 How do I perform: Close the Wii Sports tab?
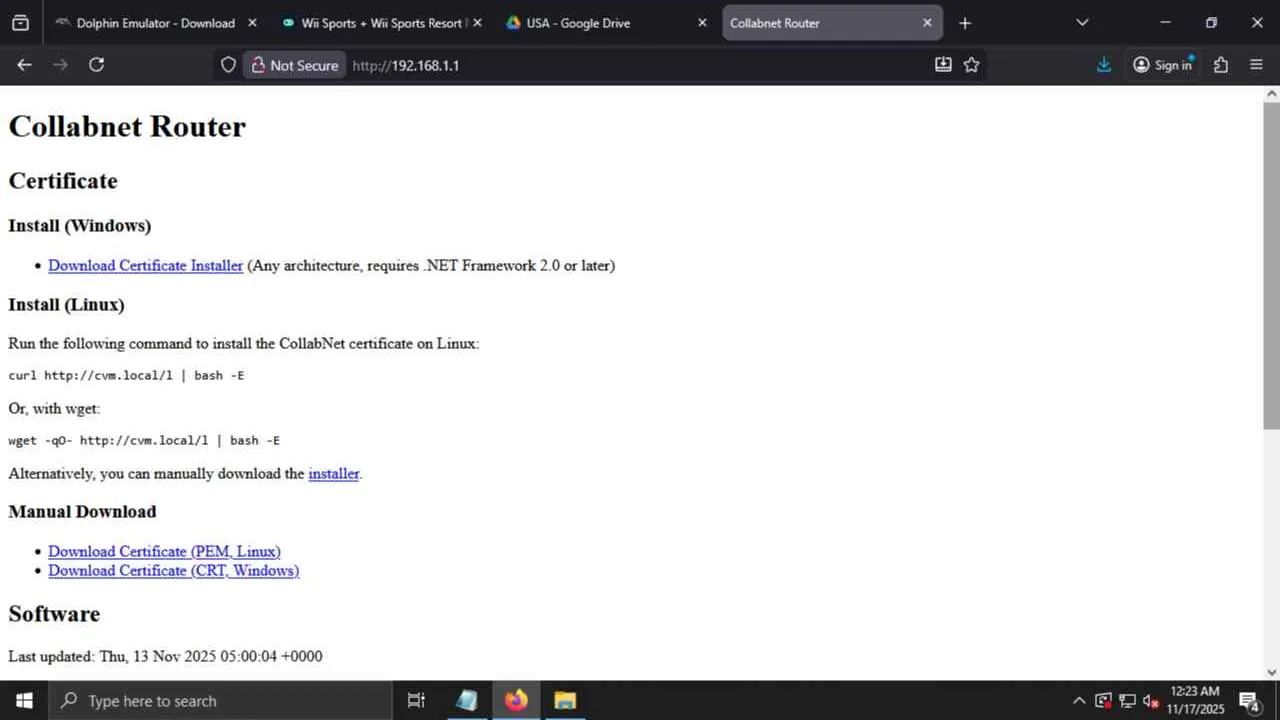(477, 23)
